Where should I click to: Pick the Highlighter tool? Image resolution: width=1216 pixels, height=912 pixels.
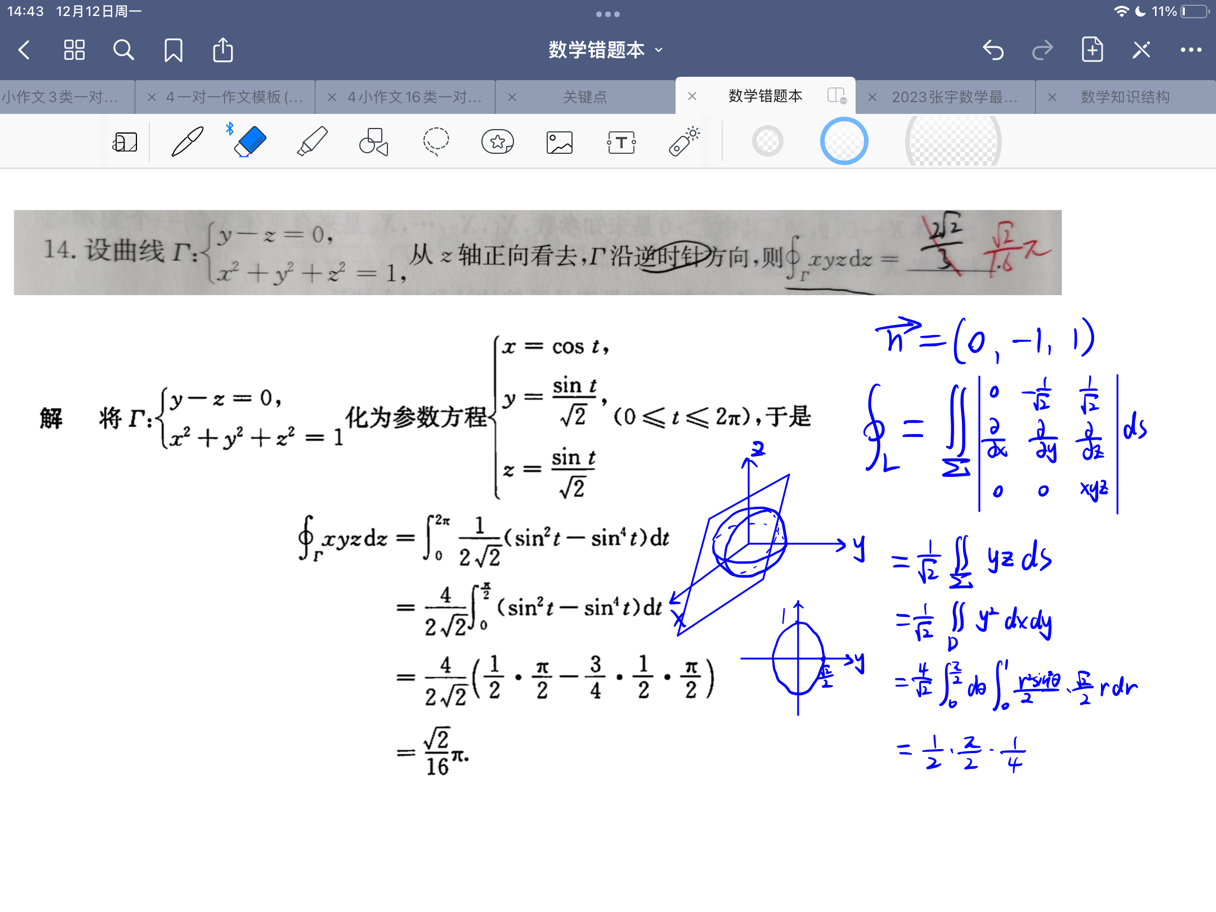pos(311,141)
